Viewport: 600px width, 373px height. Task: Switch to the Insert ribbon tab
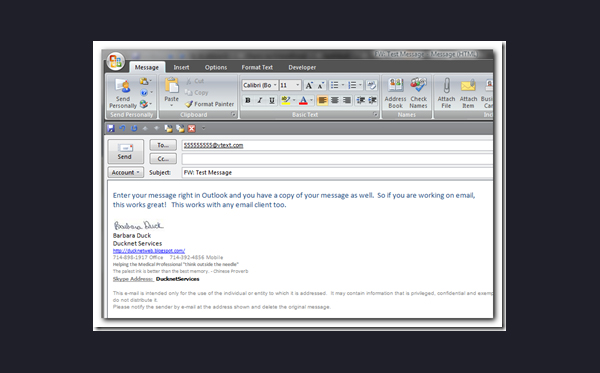[x=181, y=67]
